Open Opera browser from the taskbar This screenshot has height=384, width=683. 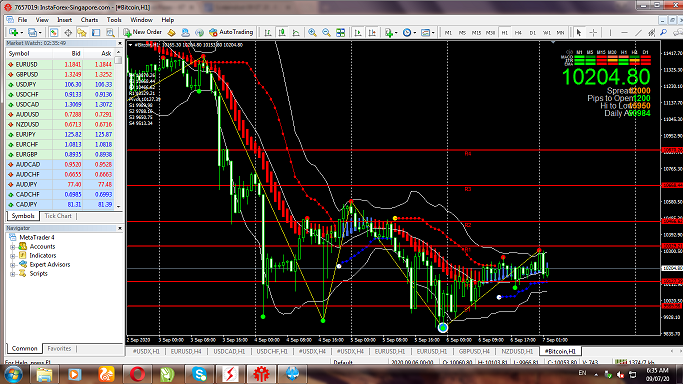click(x=137, y=374)
